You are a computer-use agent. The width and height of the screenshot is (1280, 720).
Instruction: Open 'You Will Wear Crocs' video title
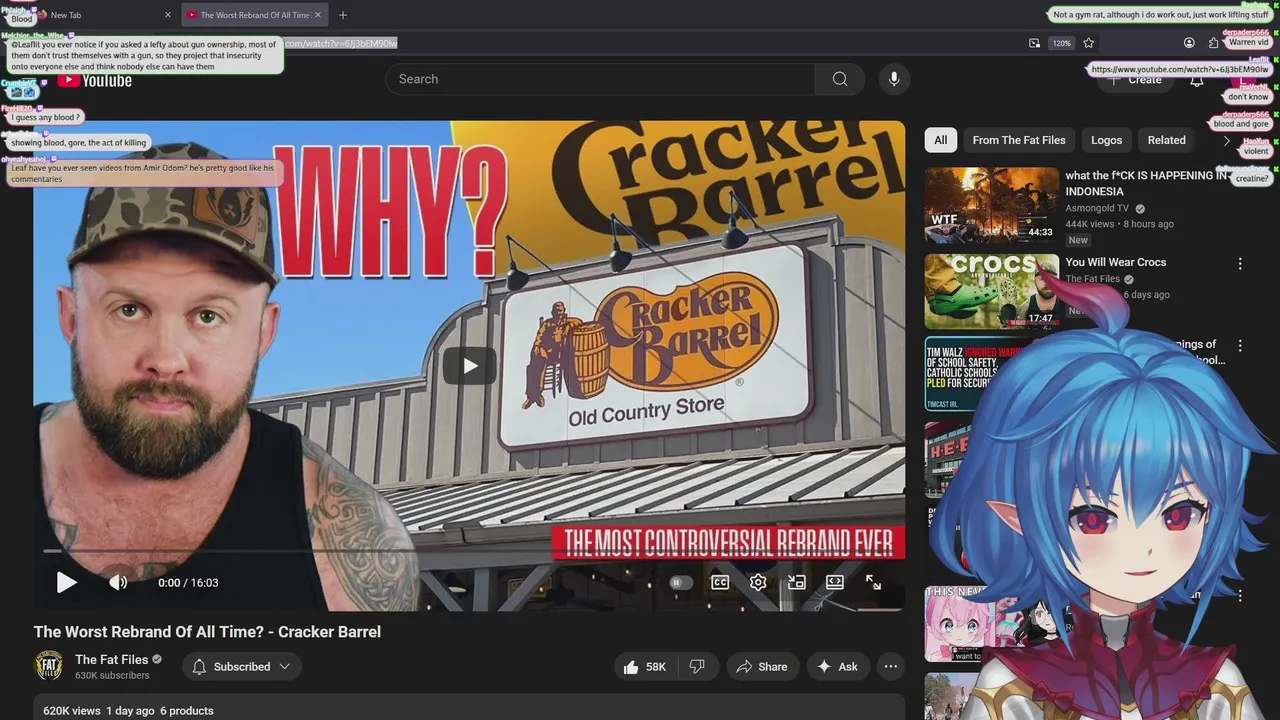[x=1115, y=262]
